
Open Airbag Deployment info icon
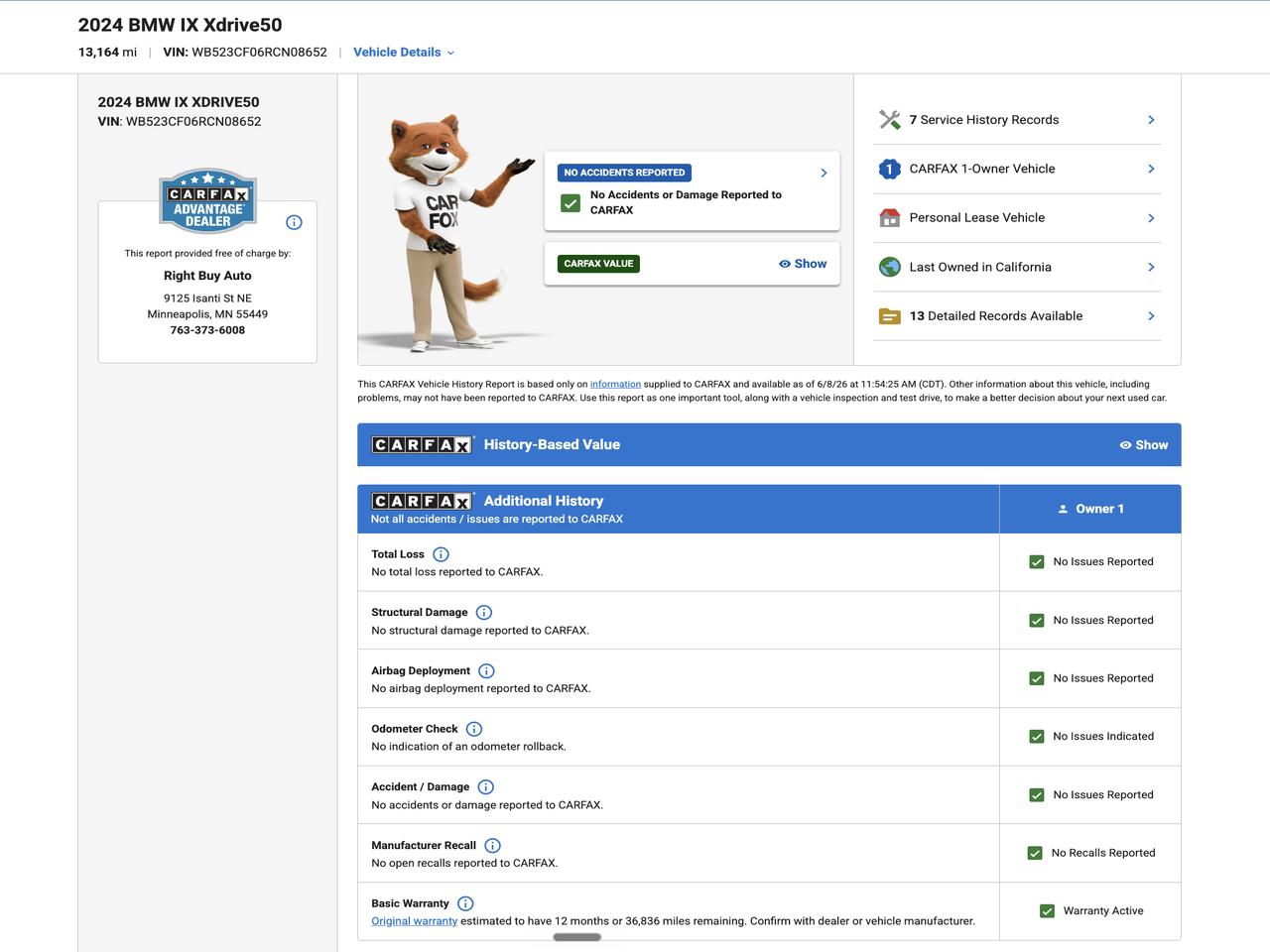coord(486,671)
